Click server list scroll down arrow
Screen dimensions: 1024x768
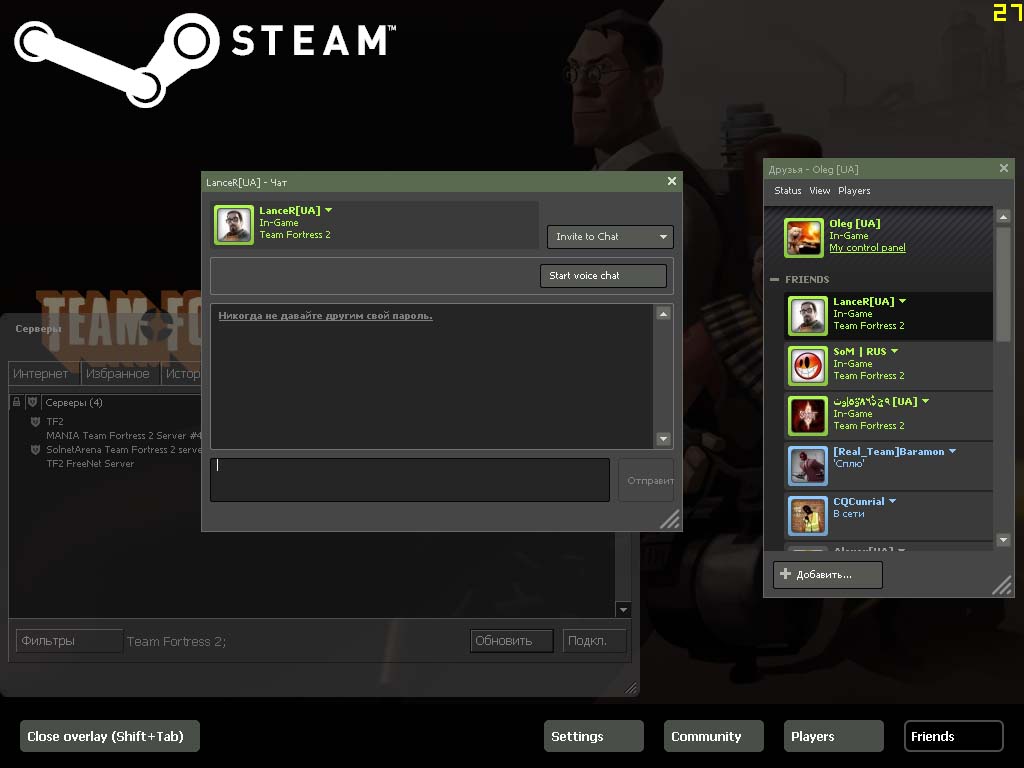(623, 609)
